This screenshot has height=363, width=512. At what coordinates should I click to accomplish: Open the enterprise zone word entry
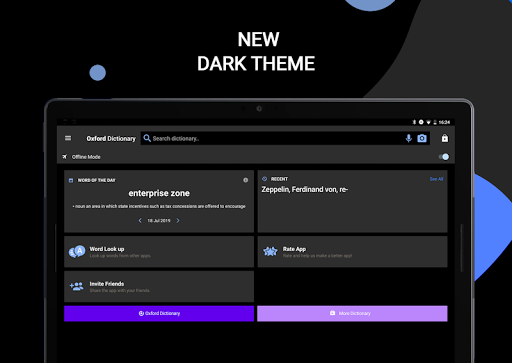tap(159, 193)
